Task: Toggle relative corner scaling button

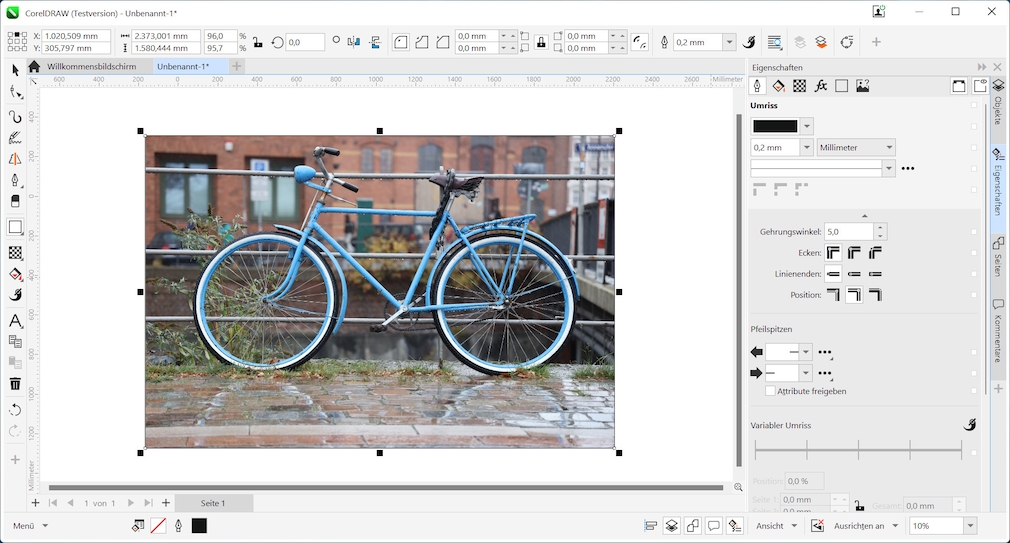Action: point(639,42)
